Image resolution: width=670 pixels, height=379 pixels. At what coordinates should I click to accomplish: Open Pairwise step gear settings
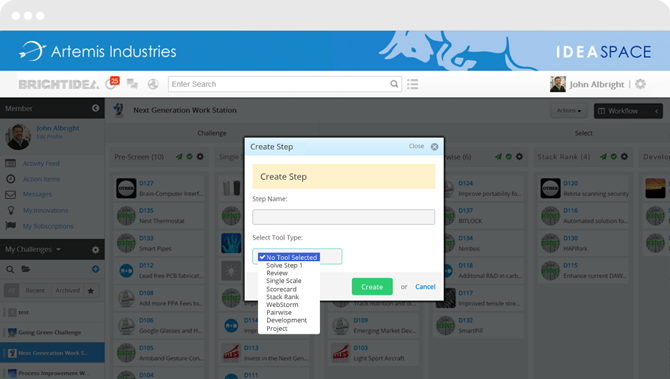519,157
